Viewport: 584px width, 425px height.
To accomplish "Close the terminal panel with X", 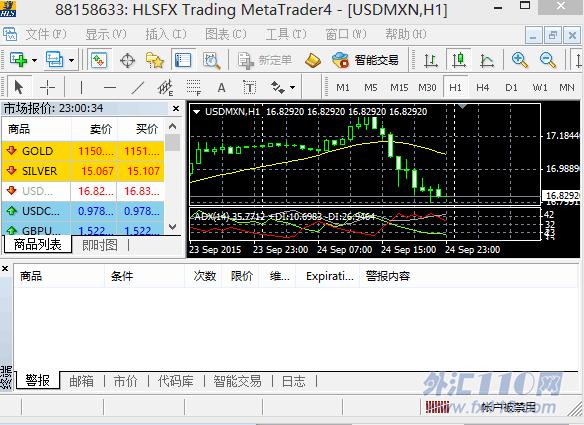I will [x=5, y=268].
